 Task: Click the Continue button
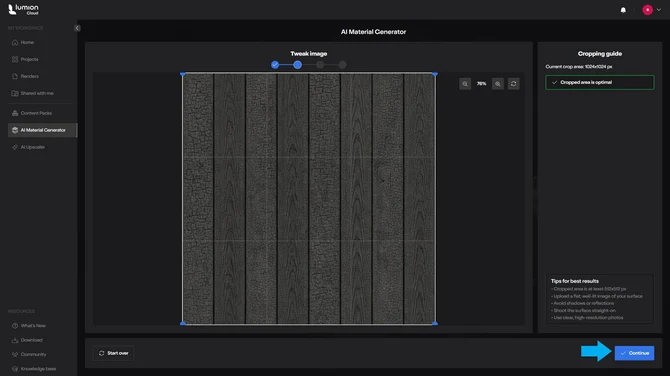tap(634, 353)
